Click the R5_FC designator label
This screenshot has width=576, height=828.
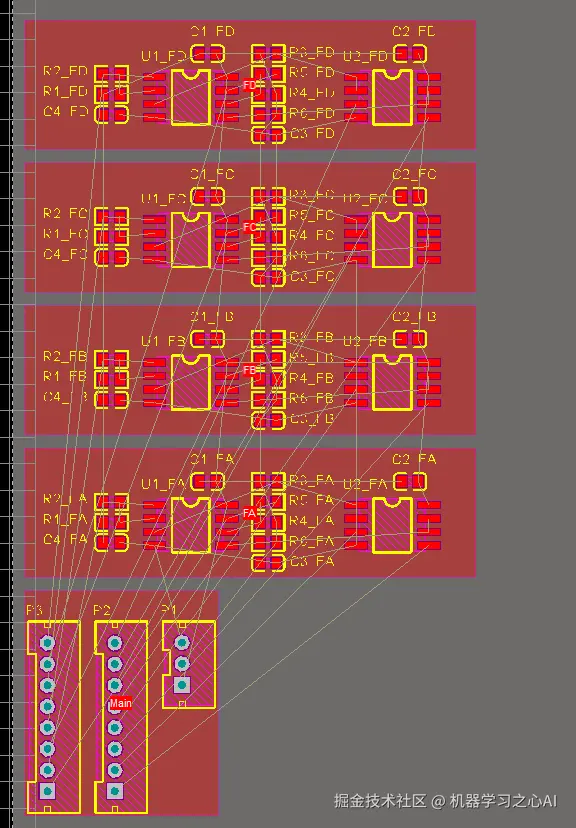pyautogui.click(x=312, y=215)
